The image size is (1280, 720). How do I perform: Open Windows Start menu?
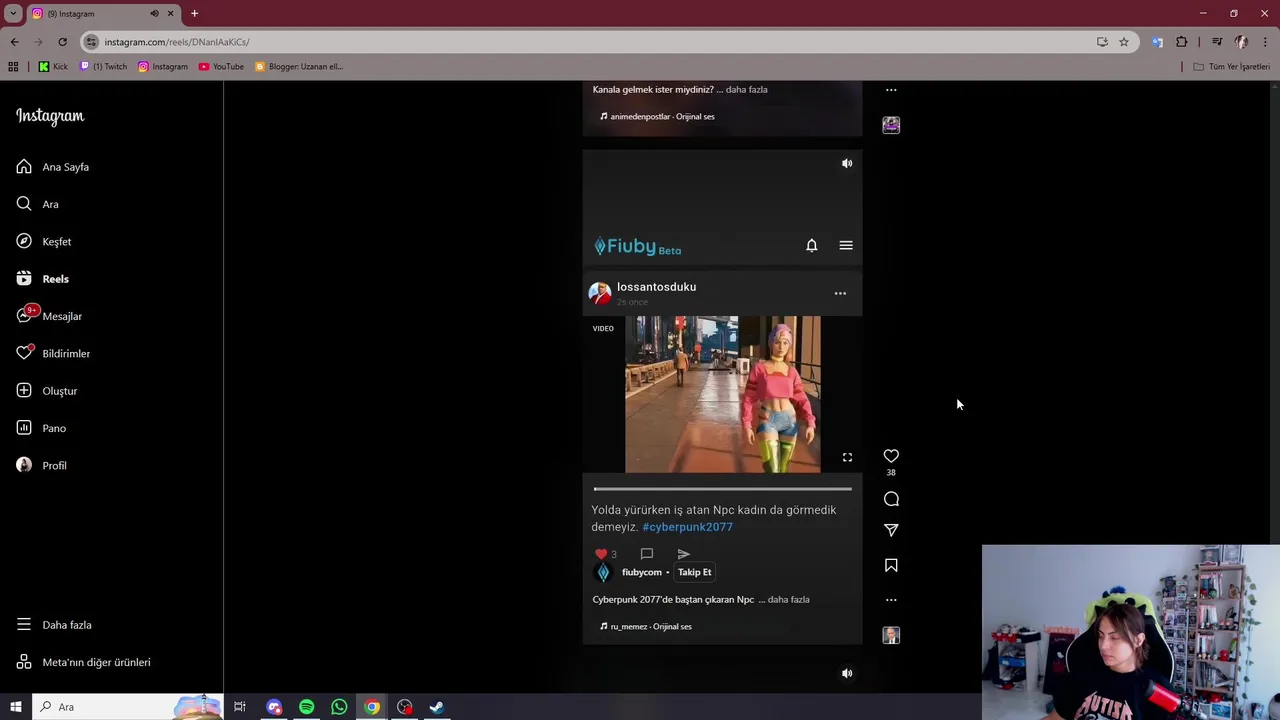click(x=15, y=707)
